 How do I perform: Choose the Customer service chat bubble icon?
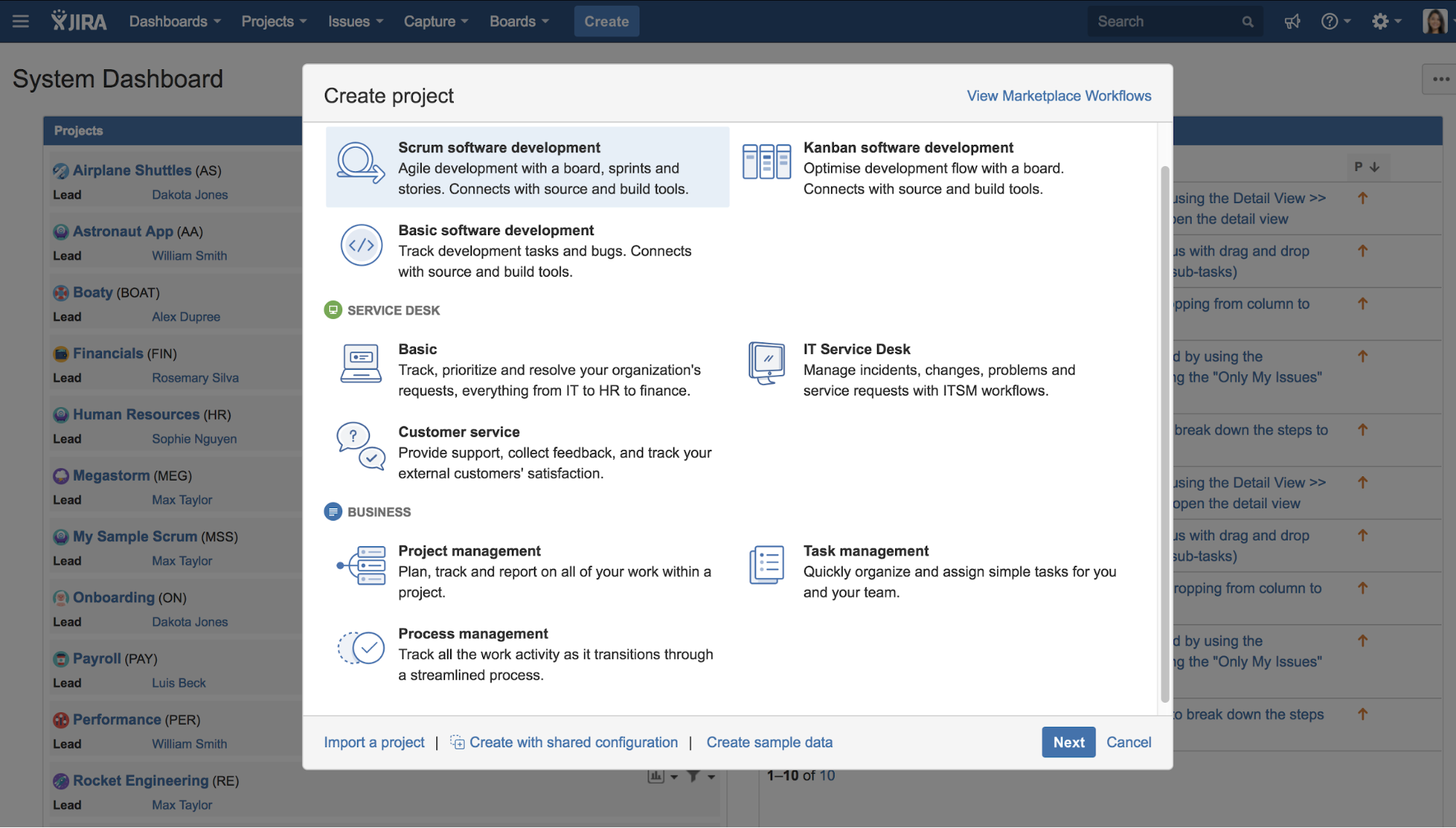(361, 446)
